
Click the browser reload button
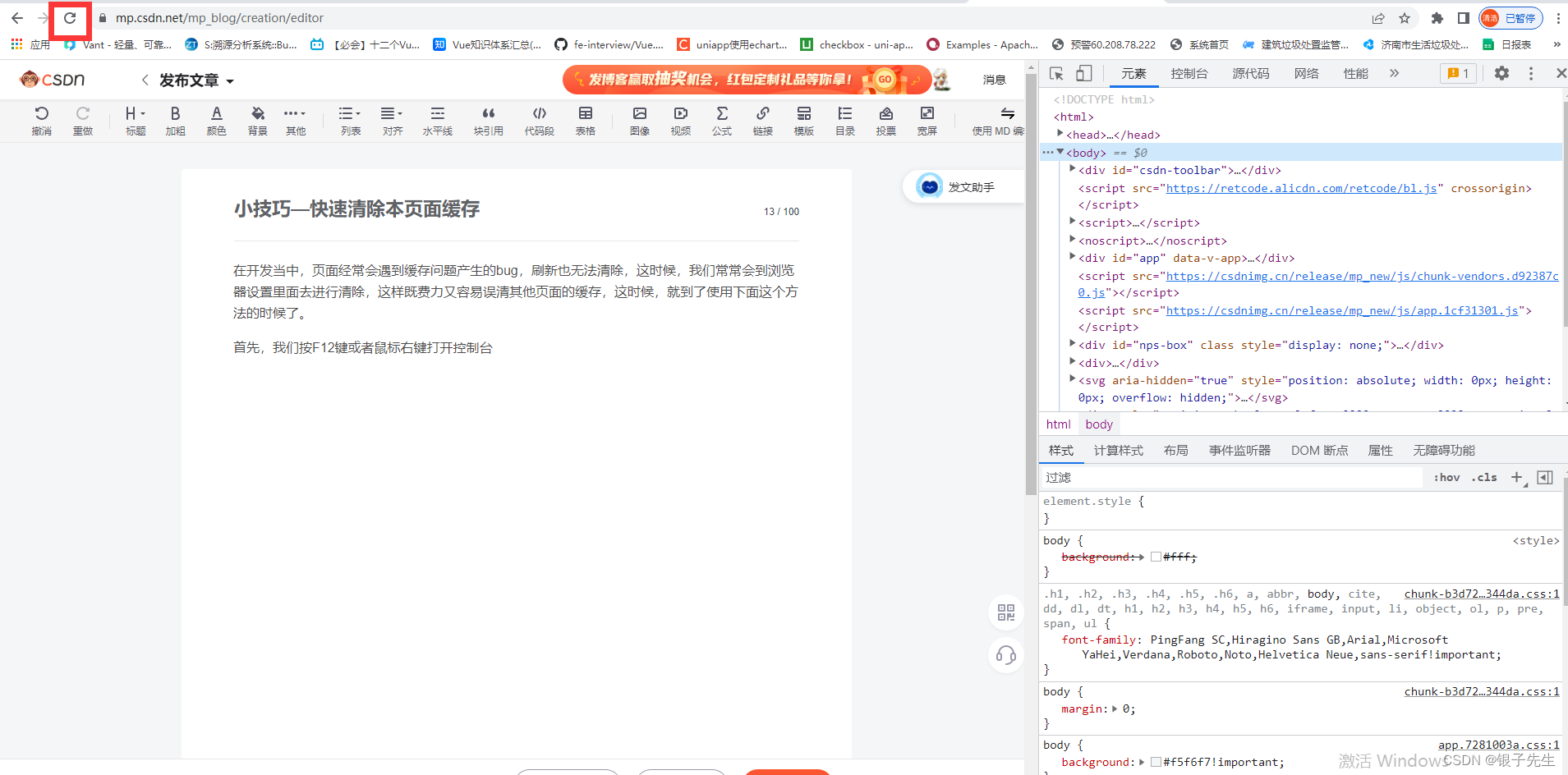70,18
